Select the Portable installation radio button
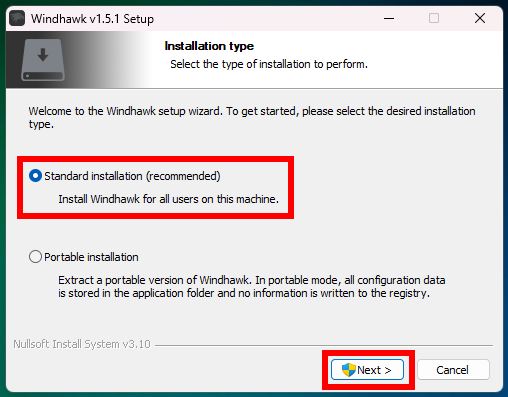 [35, 257]
